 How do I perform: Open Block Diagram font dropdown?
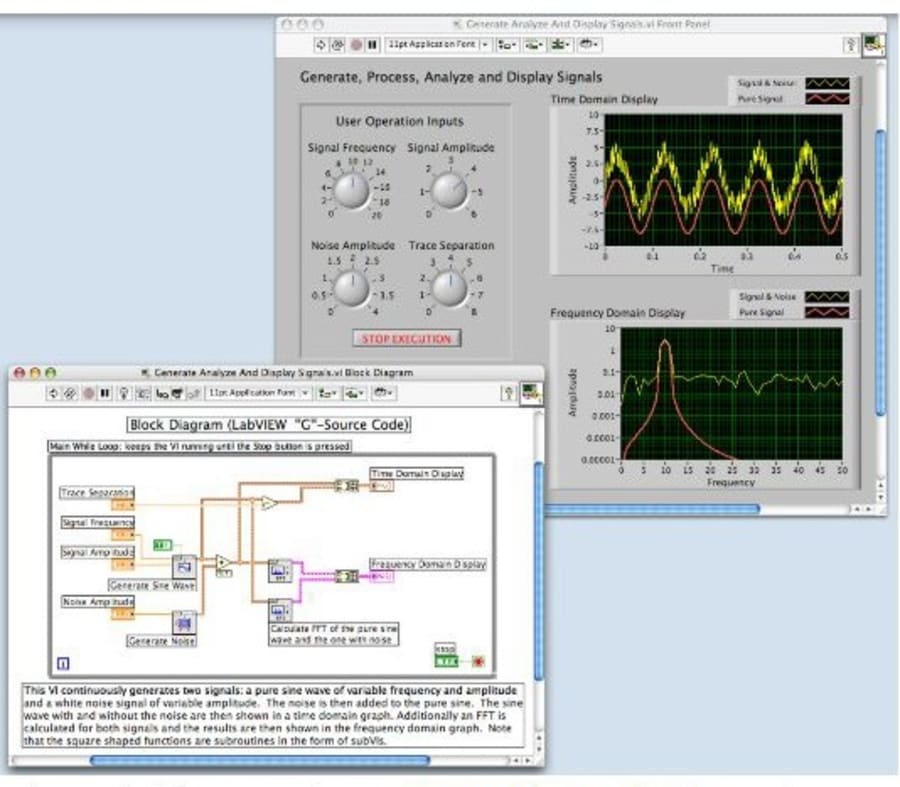258,393
